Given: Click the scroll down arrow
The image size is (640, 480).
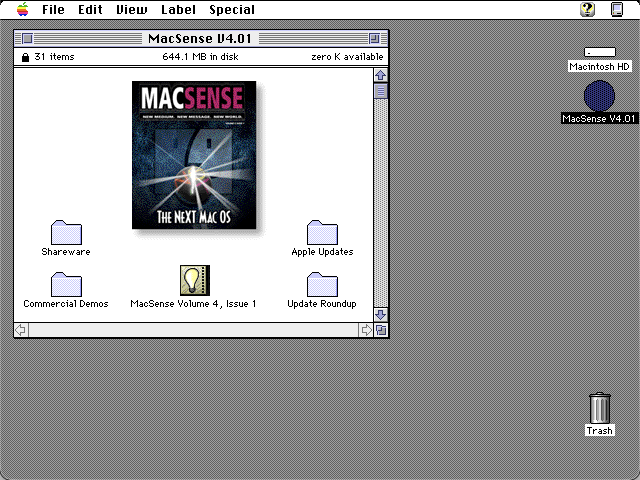Looking at the screenshot, I should pyautogui.click(x=380, y=314).
